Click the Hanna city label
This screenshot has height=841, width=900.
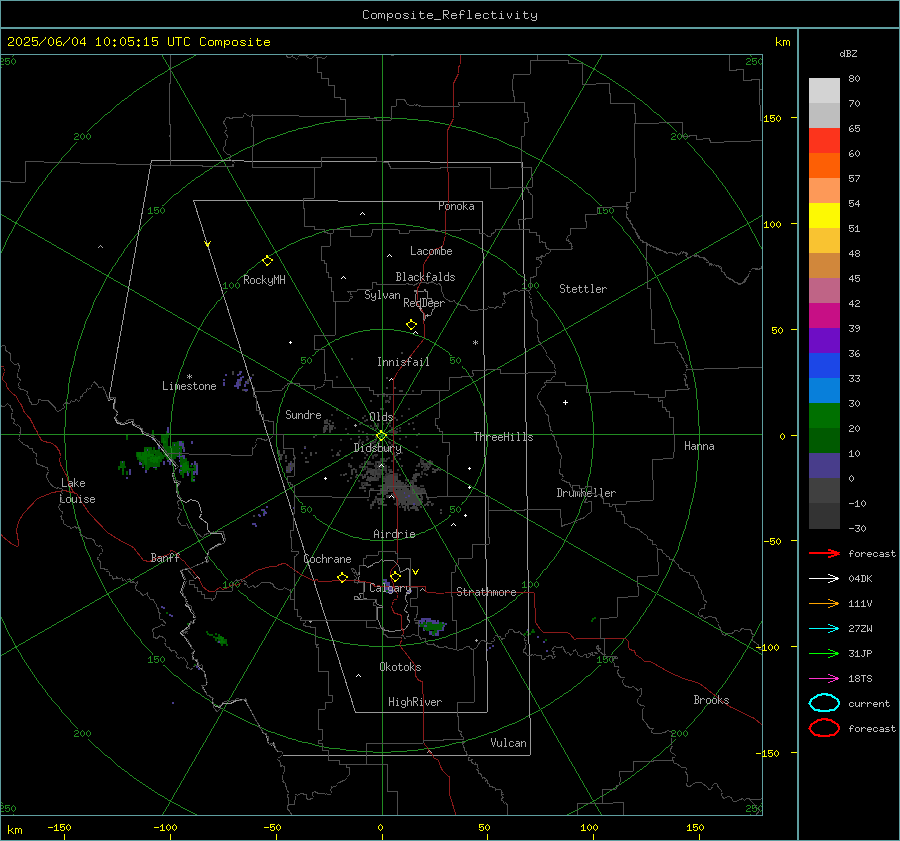[x=699, y=446]
